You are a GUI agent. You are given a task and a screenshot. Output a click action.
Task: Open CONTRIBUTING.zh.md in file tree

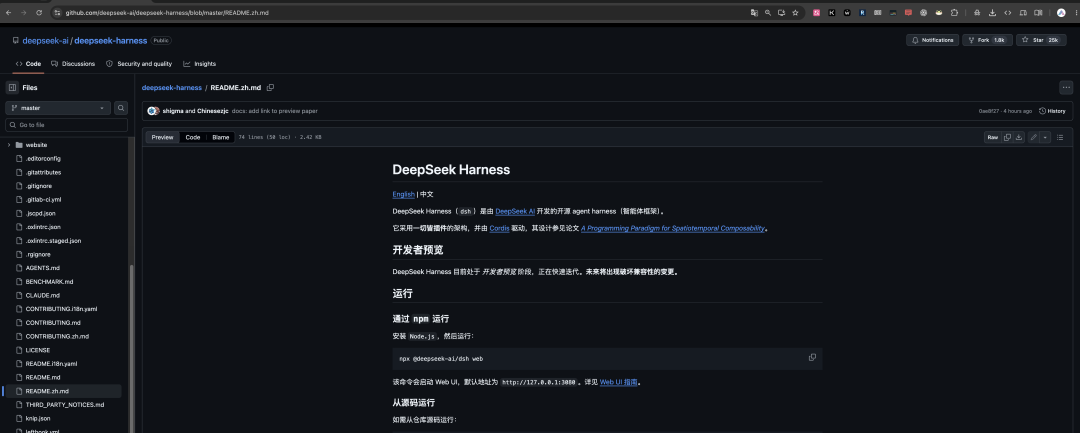coord(57,336)
